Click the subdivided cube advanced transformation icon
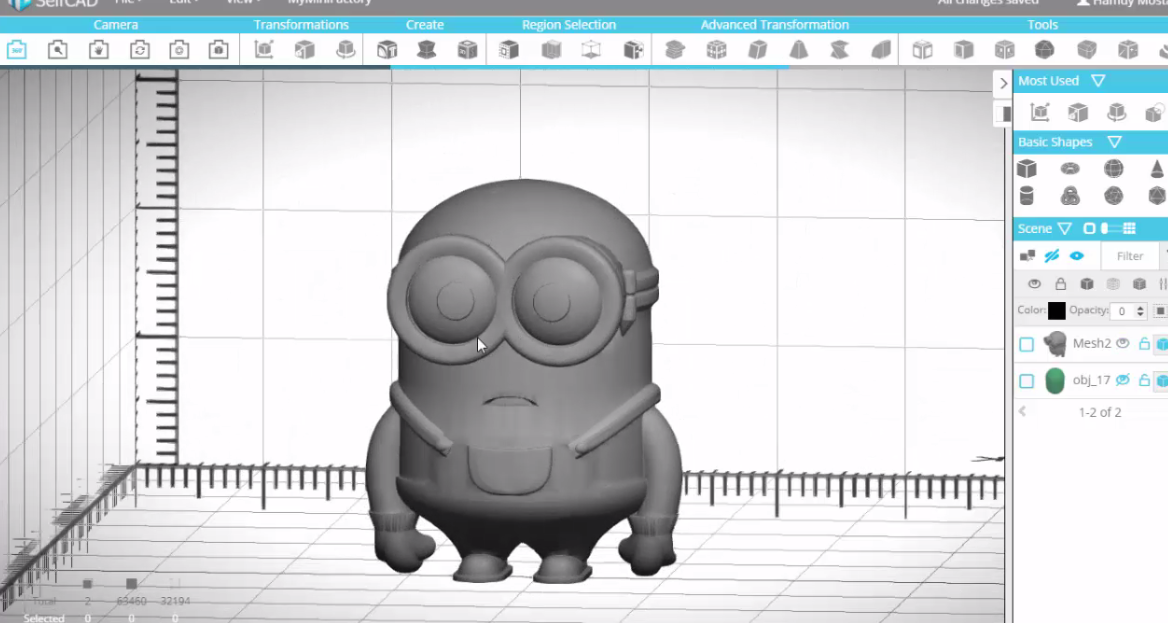The height and width of the screenshot is (623, 1168). [717, 50]
